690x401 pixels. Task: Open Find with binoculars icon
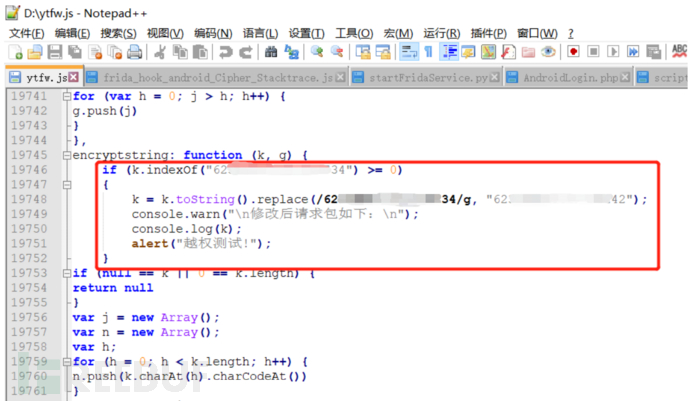pos(271,52)
